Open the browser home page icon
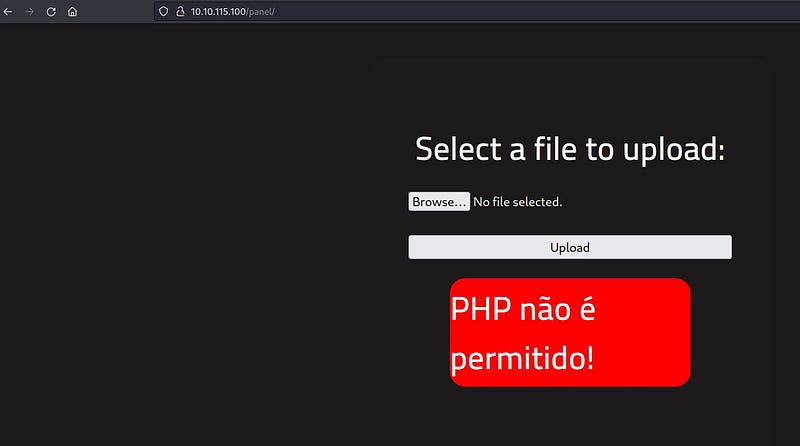The image size is (800, 446). (x=72, y=11)
